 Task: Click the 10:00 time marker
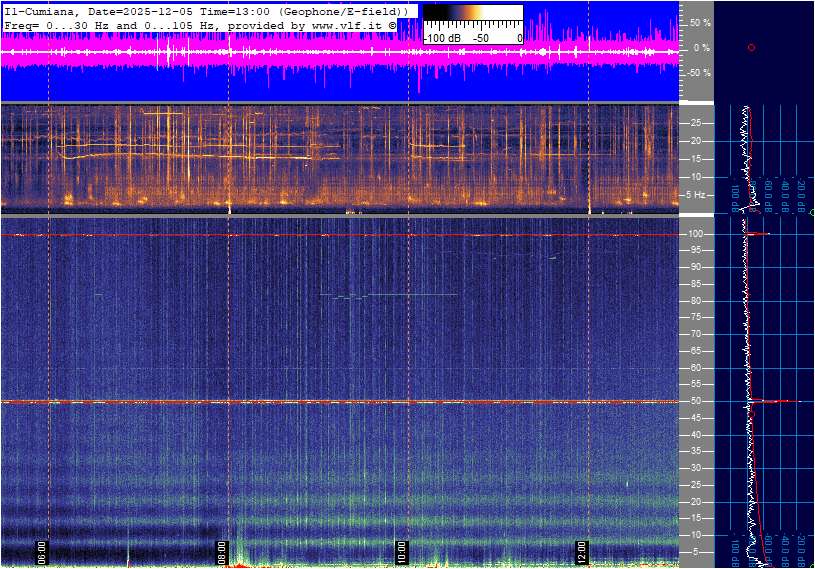401,552
